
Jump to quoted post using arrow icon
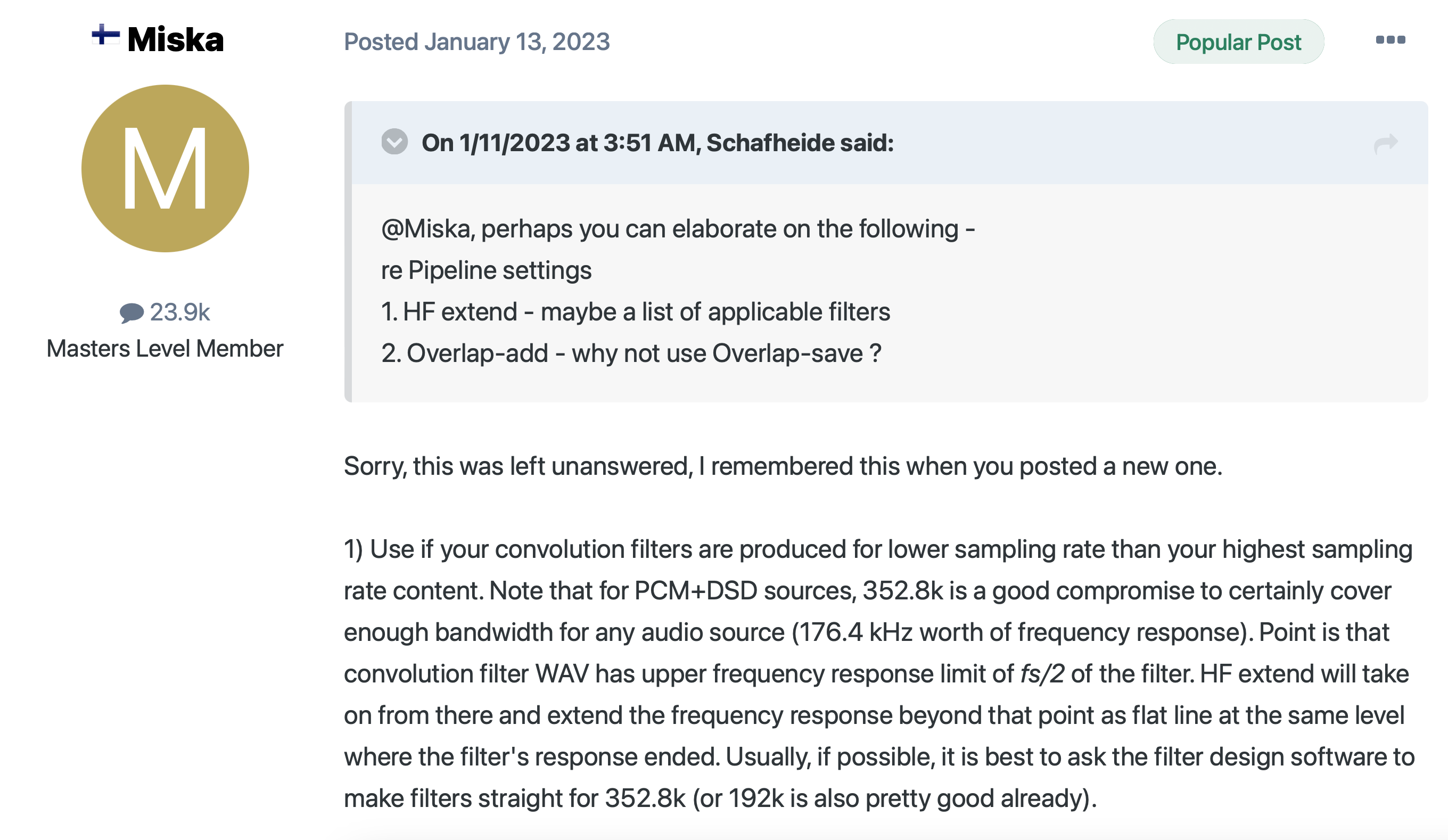coord(1385,143)
